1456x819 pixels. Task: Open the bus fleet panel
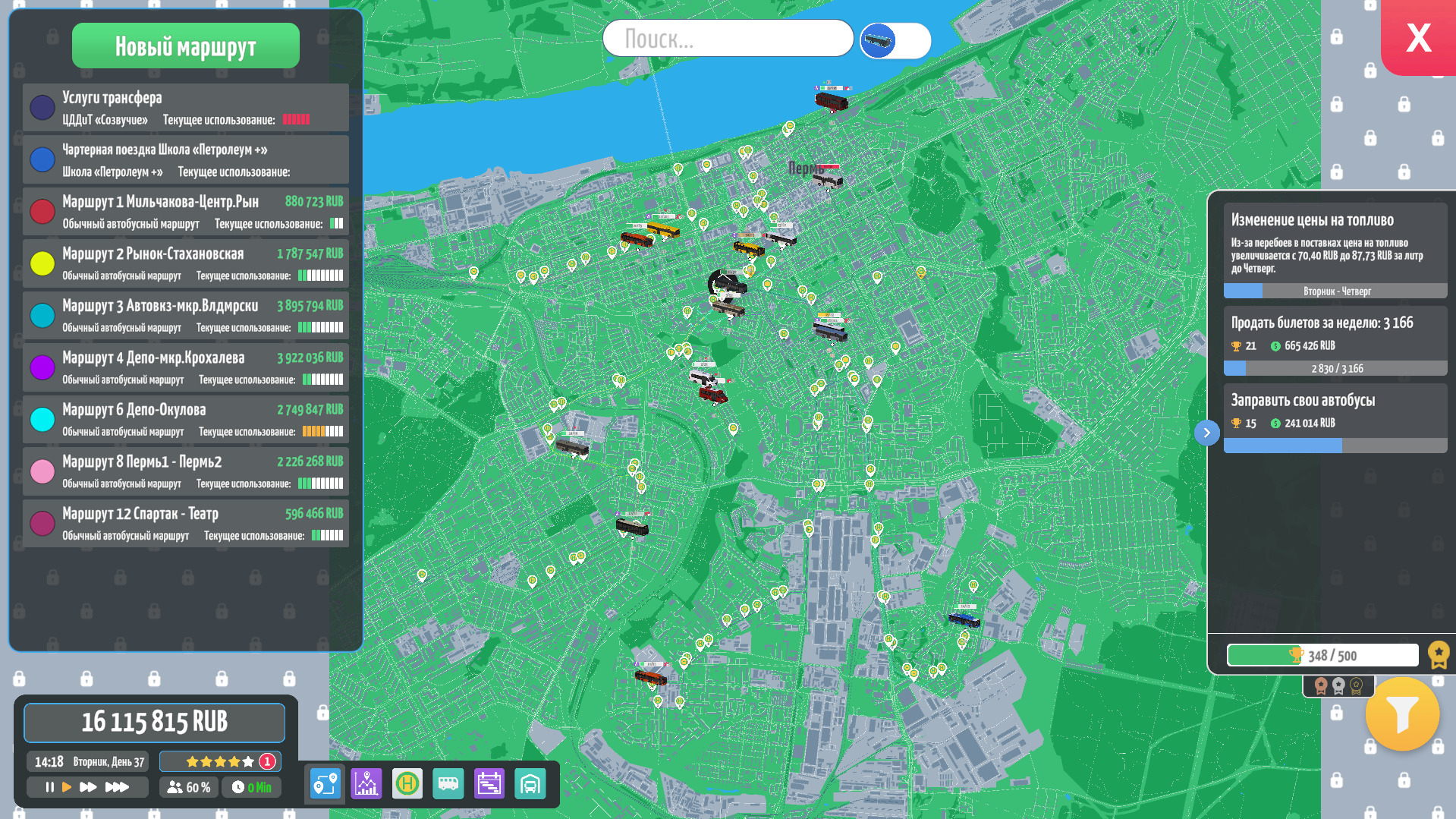point(448,783)
